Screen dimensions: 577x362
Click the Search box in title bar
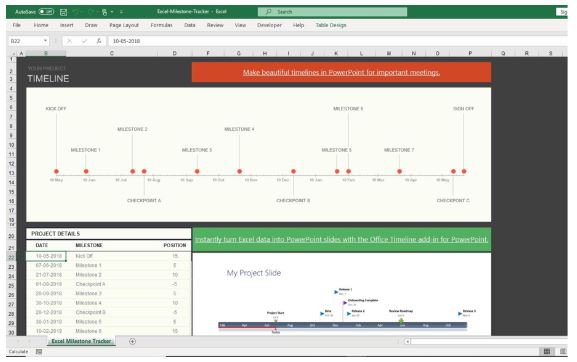333,12
